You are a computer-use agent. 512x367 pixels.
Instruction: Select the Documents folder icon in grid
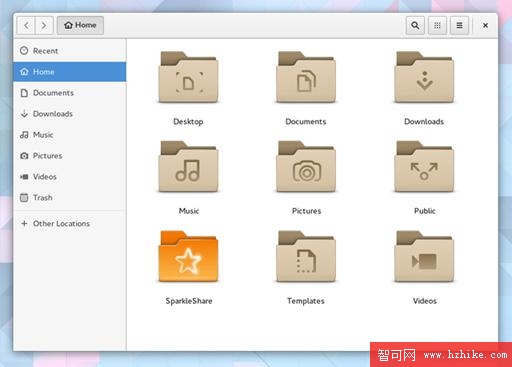(306, 77)
